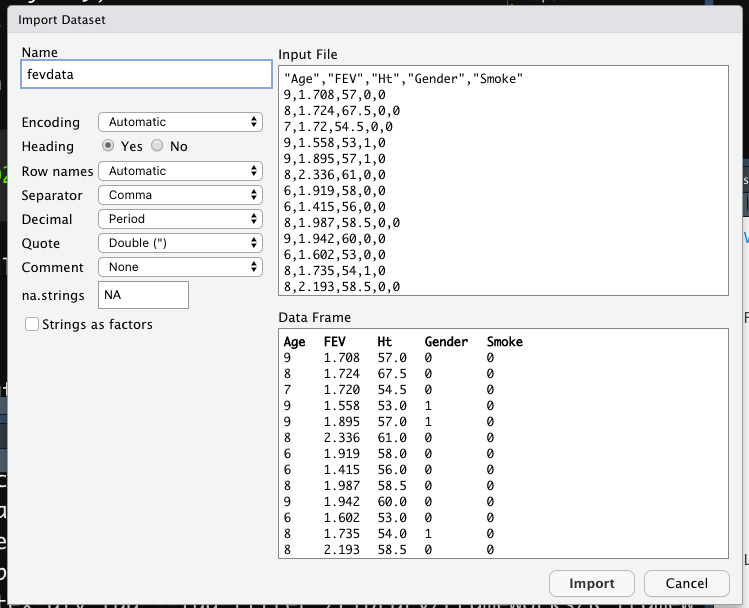The image size is (749, 608).
Task: Open the Encoding dropdown
Action: pos(180,122)
